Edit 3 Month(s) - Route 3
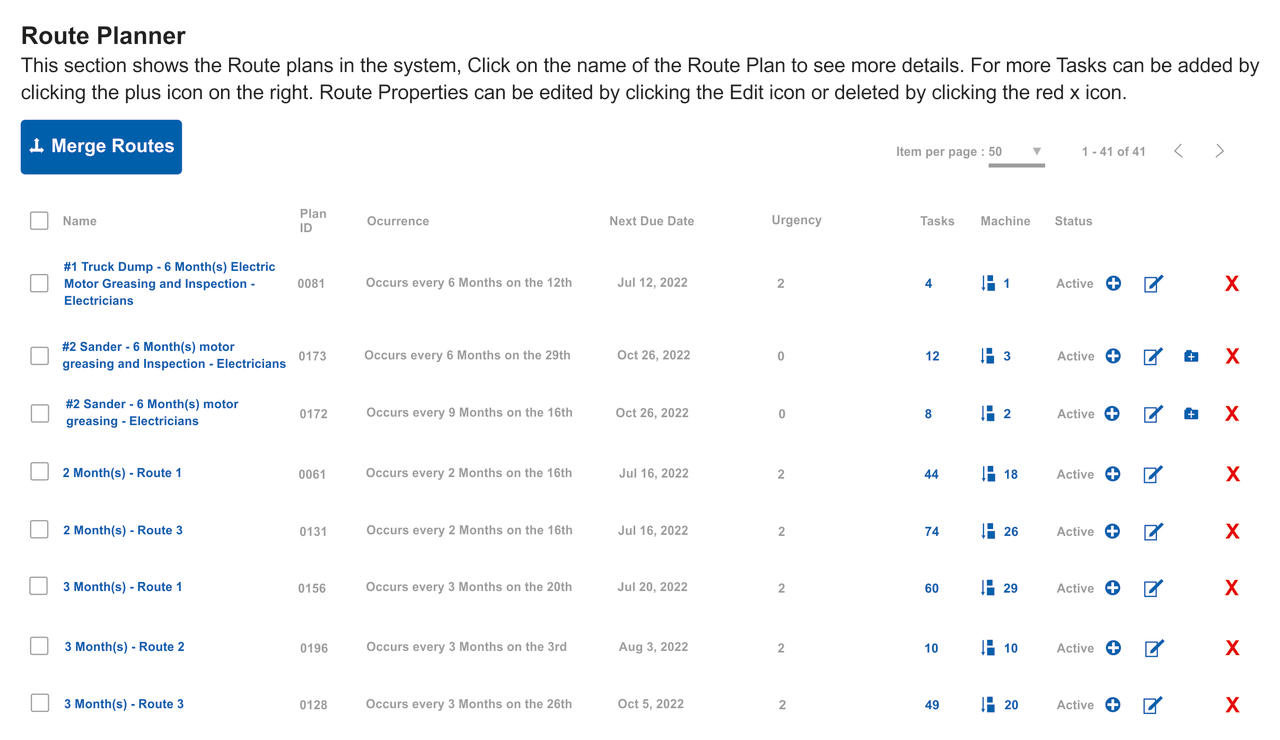1280x740 pixels. [x=1153, y=706]
